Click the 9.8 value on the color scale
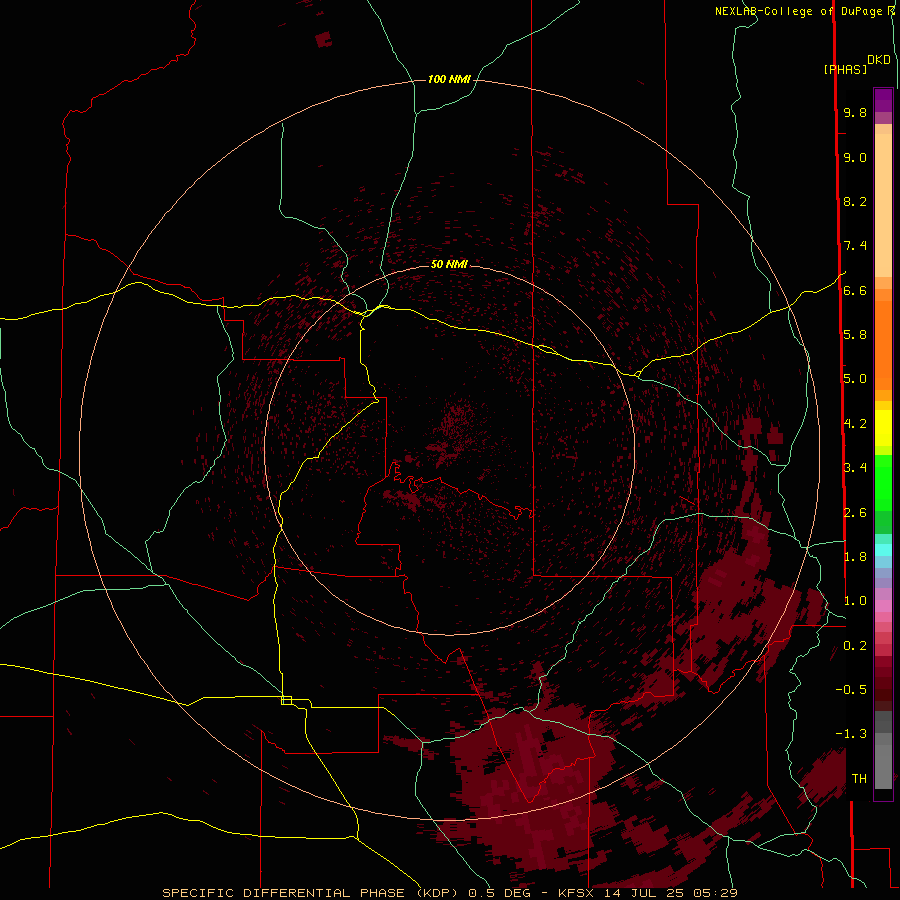The image size is (900, 900). click(855, 112)
